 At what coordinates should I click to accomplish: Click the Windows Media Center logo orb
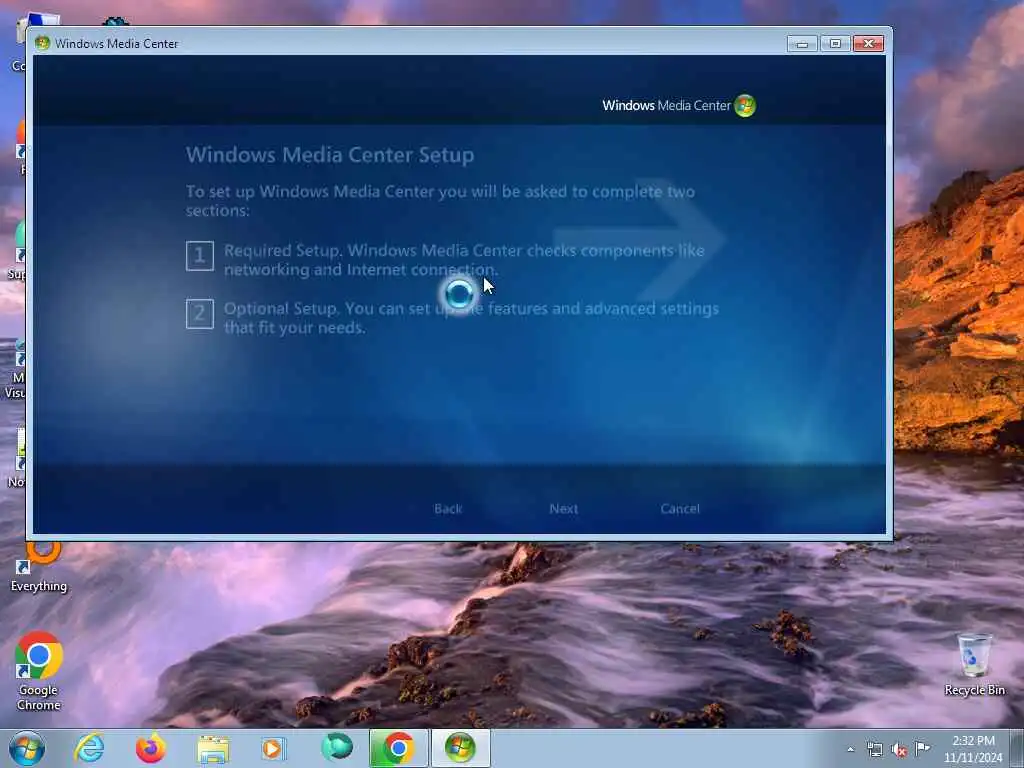pyautogui.click(x=744, y=106)
